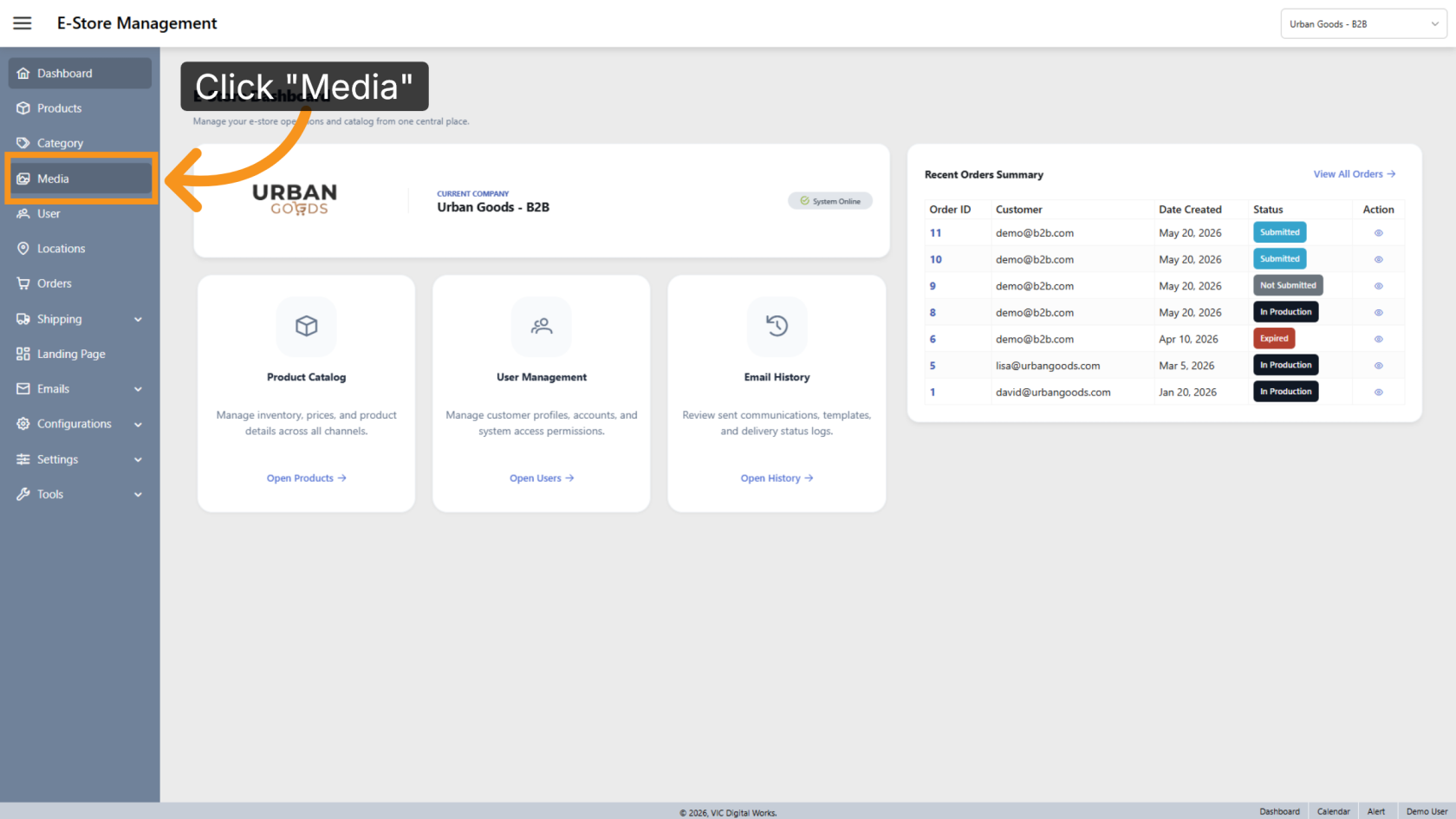Screen dimensions: 1456x819
Task: Click the Expired status badge on order 6
Action: coord(1274,339)
